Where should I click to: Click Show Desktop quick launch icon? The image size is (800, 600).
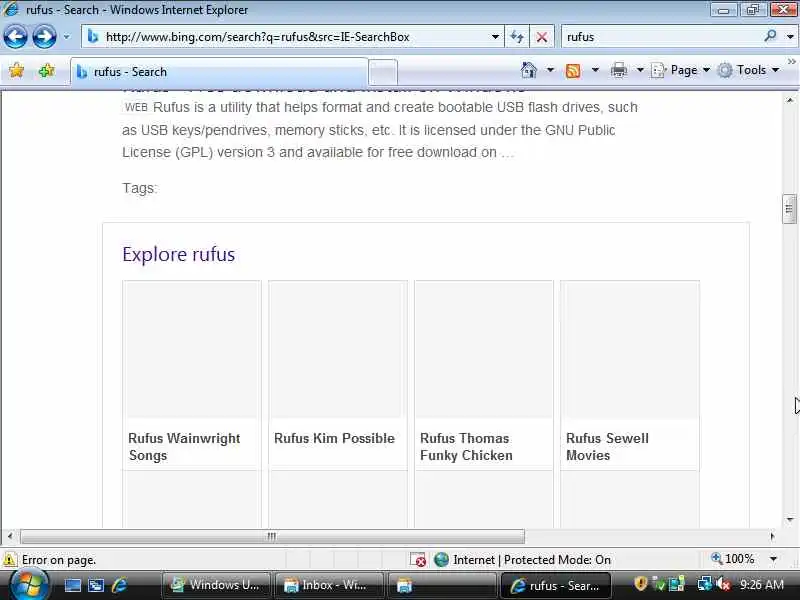tap(72, 585)
